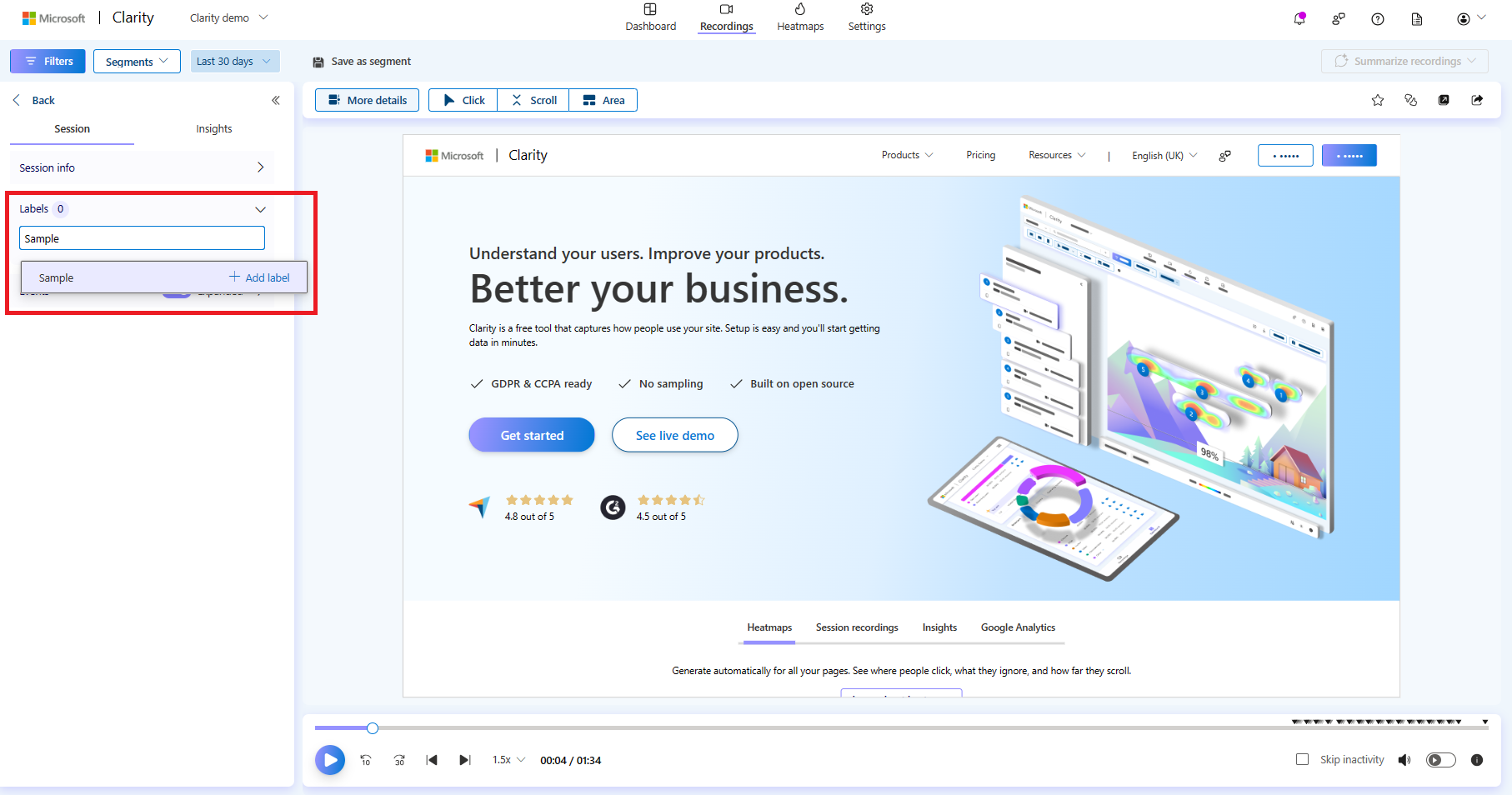Open the Filters panel

coord(48,61)
